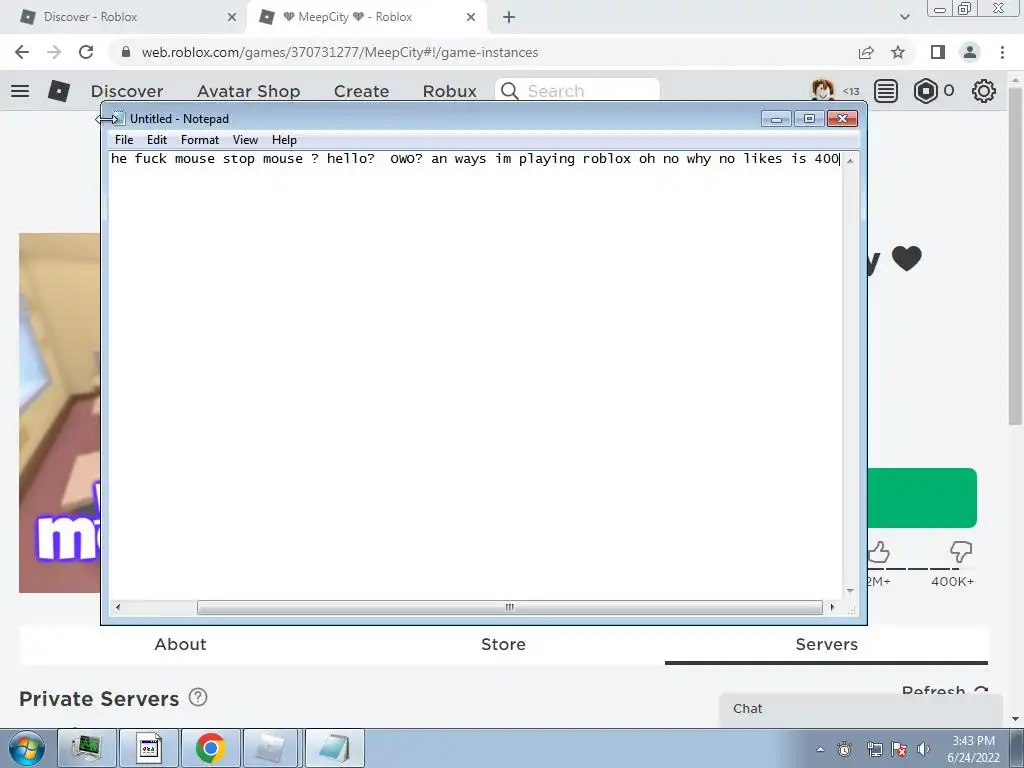Open the Notepad File menu
The width and height of the screenshot is (1024, 768).
click(x=124, y=140)
